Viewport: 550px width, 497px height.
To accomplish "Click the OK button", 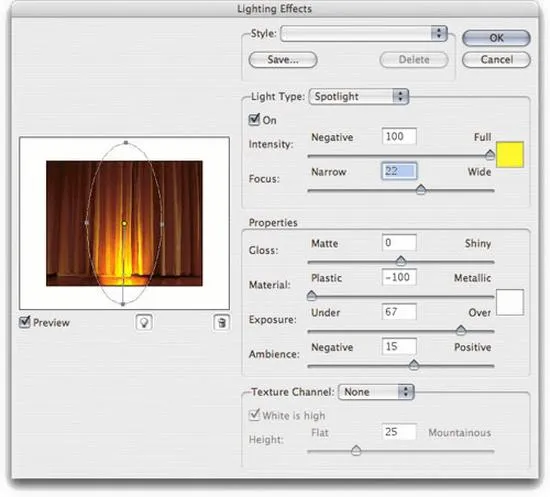I will tap(496, 38).
